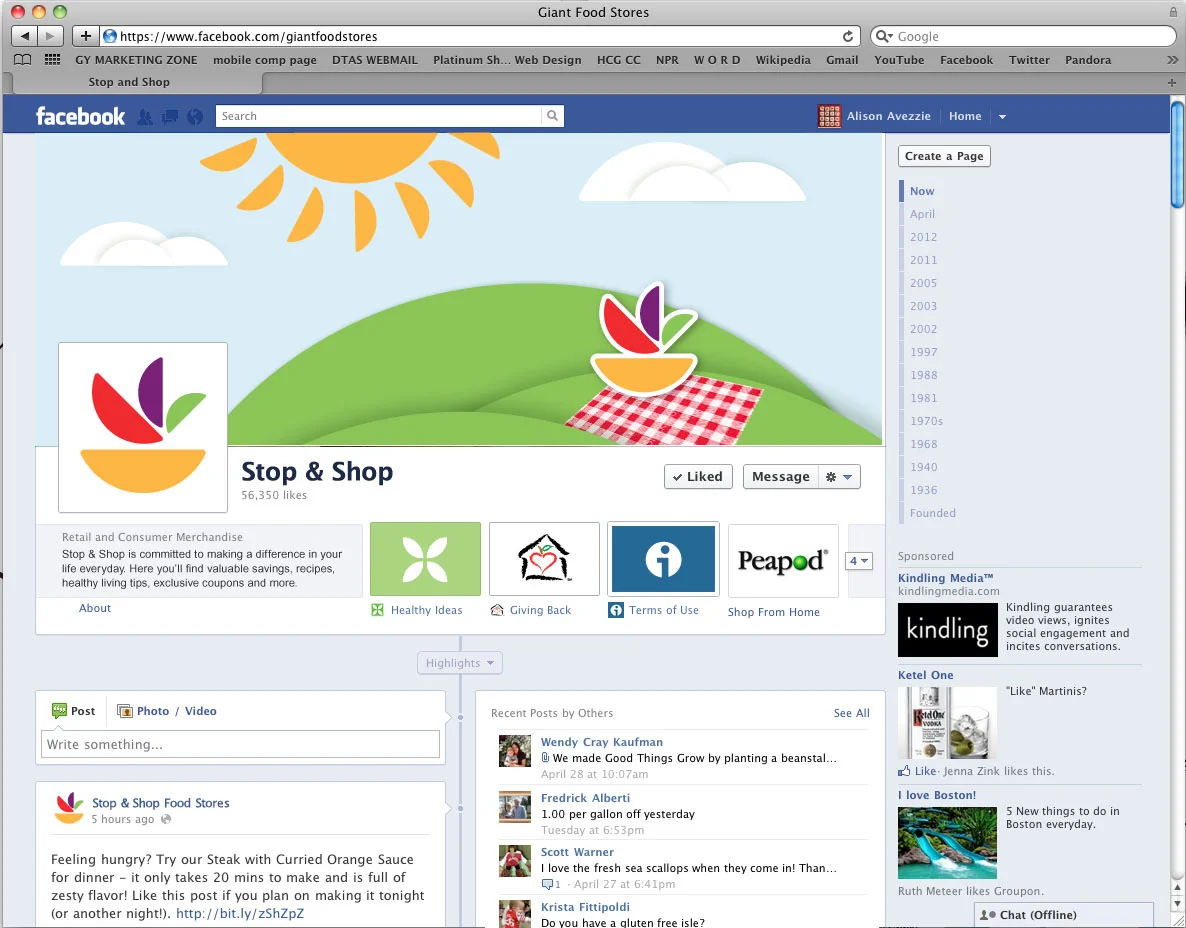Click the Write something input field
1186x928 pixels.
[240, 744]
